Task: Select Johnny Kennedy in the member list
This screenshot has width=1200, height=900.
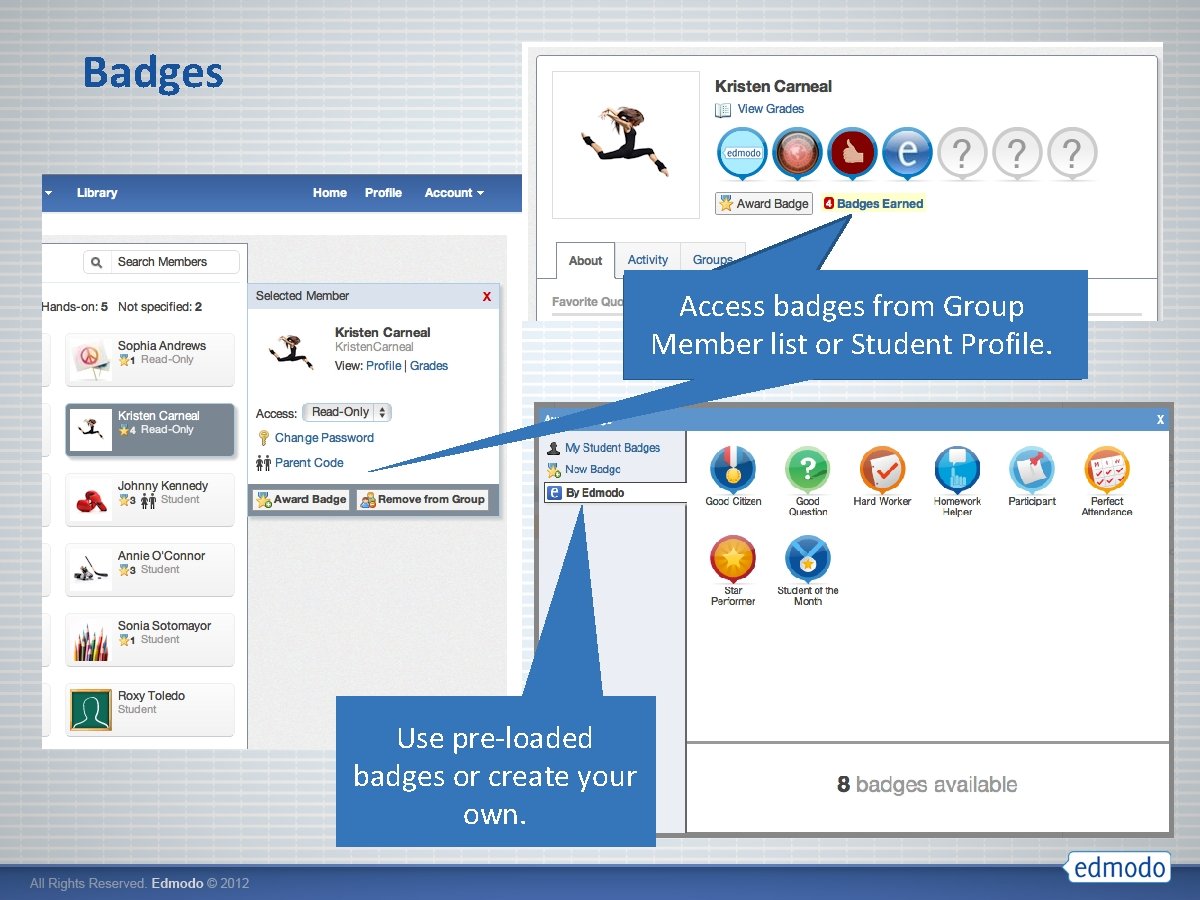Action: pyautogui.click(x=150, y=500)
